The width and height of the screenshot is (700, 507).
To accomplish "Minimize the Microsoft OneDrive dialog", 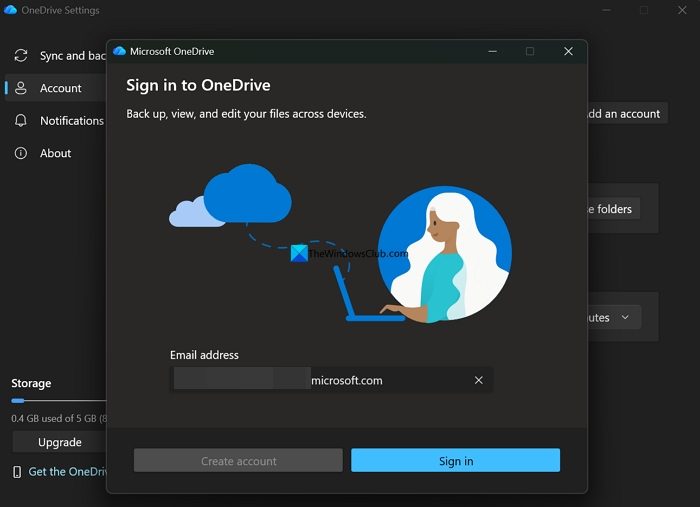I will tap(492, 51).
